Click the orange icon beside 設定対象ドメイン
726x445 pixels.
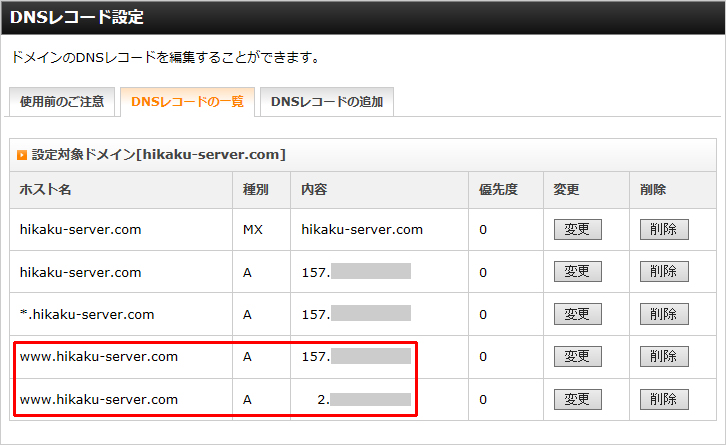tap(22, 155)
